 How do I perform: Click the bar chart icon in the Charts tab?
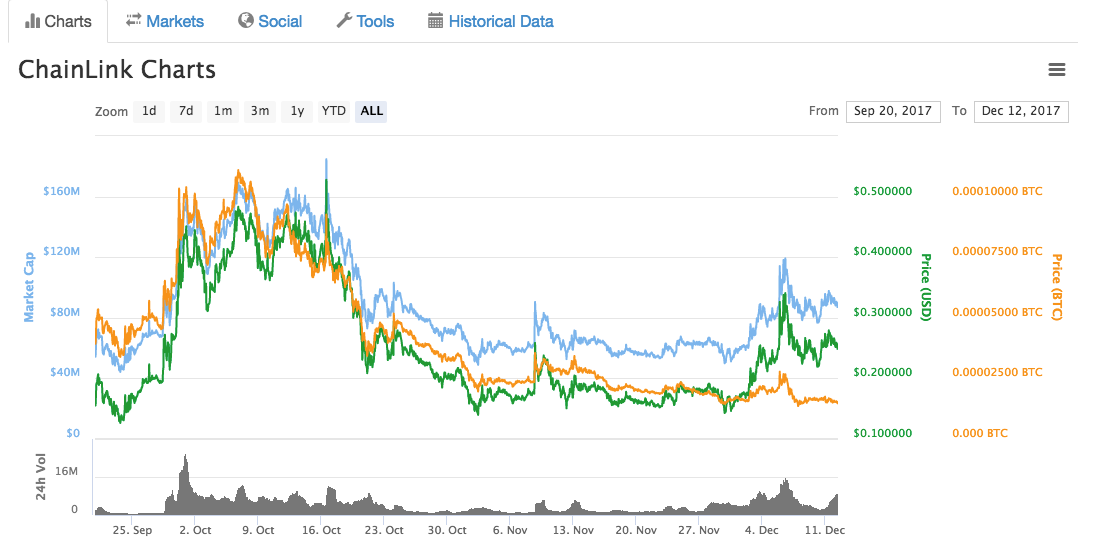click(32, 21)
